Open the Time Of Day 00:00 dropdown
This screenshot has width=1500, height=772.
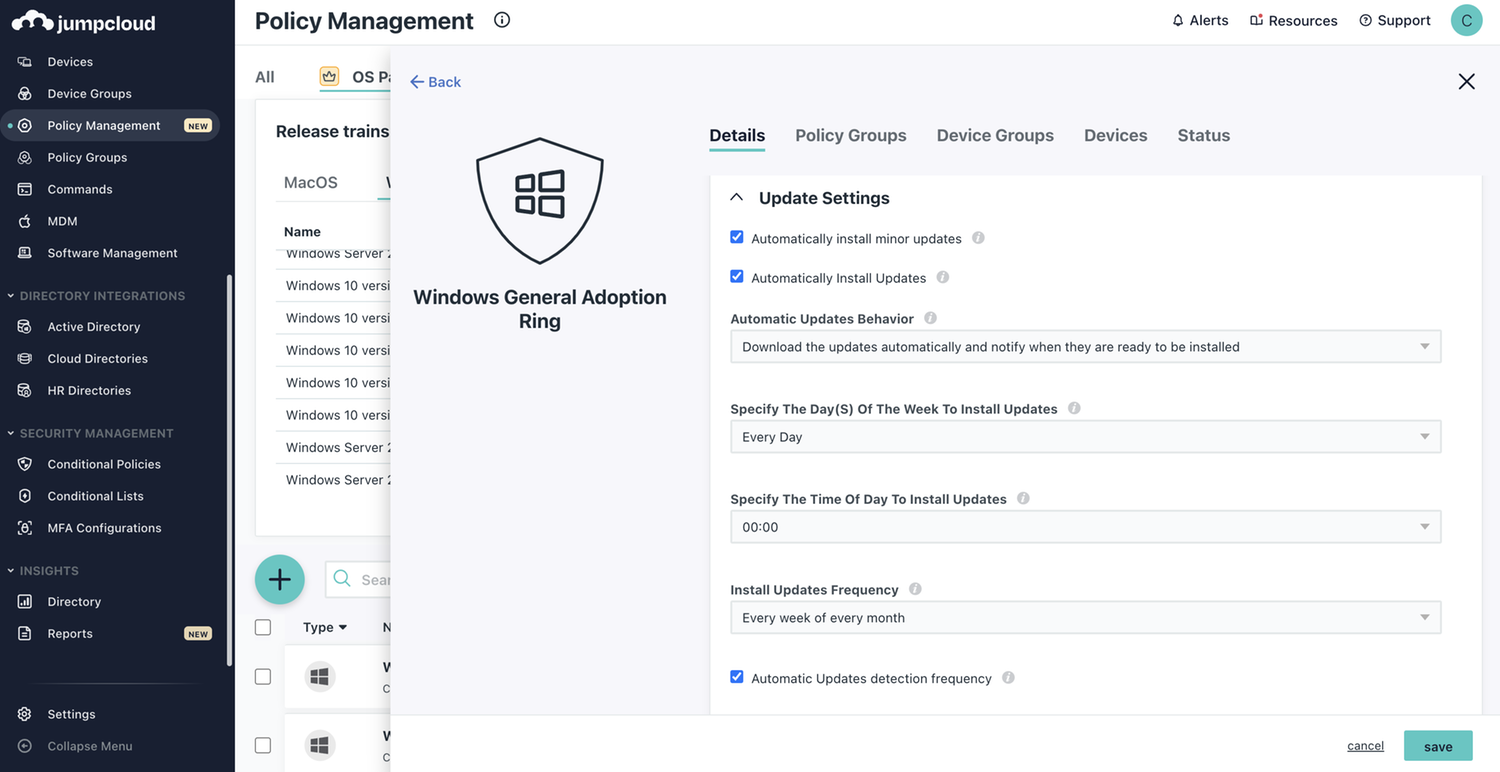[x=1086, y=527]
